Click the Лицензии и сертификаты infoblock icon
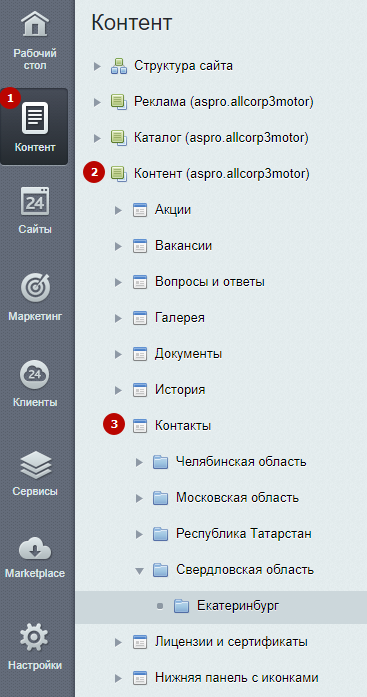Screen dimensions: 367x697 pyautogui.click(x=140, y=642)
